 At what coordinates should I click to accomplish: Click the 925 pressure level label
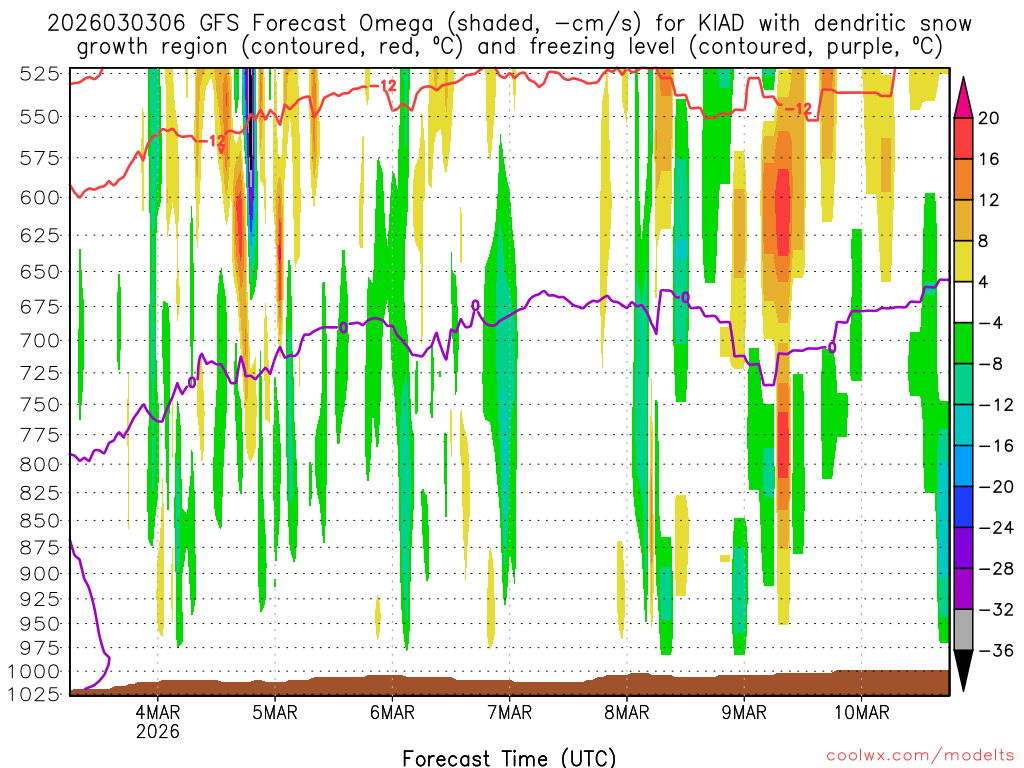click(40, 600)
